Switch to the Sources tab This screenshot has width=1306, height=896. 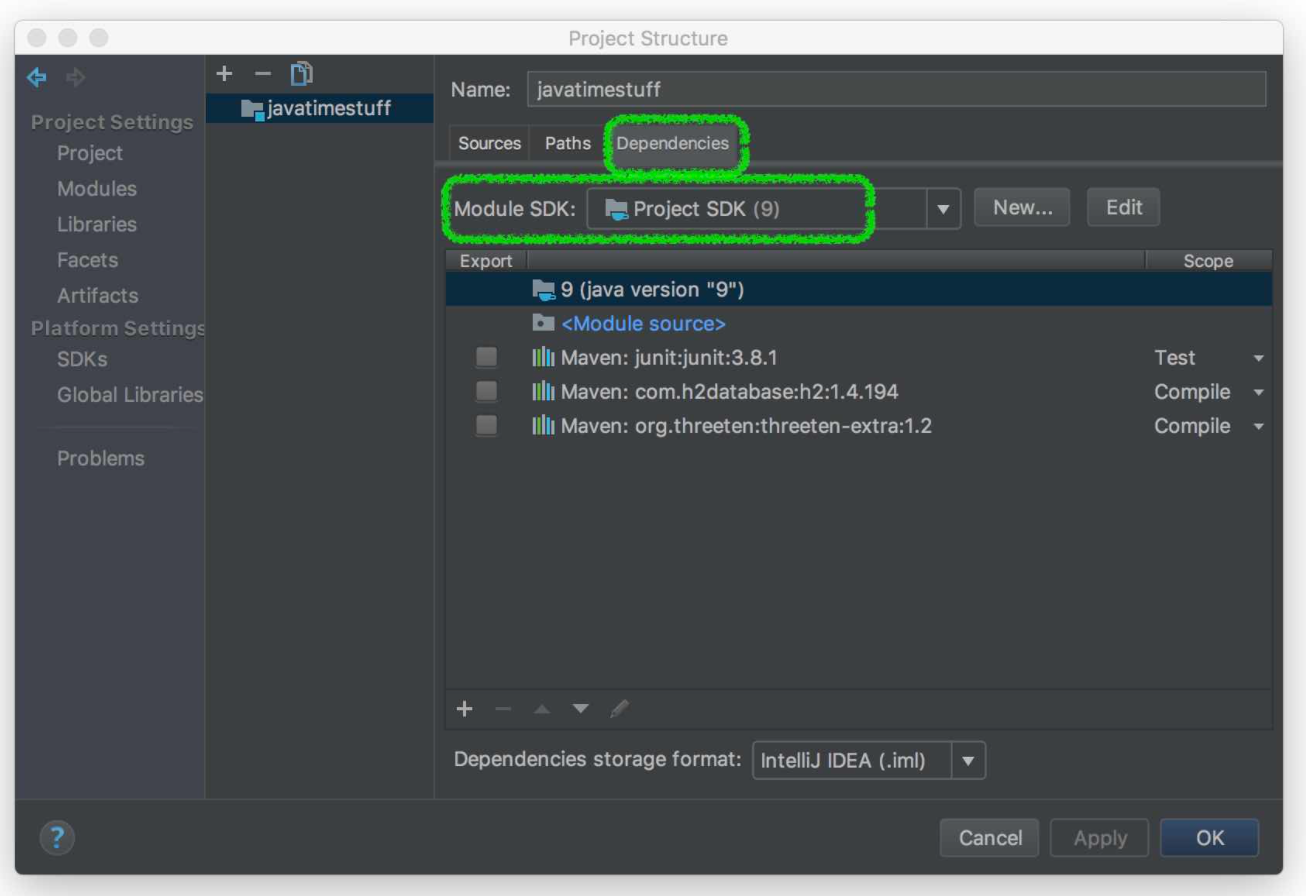pyautogui.click(x=490, y=143)
